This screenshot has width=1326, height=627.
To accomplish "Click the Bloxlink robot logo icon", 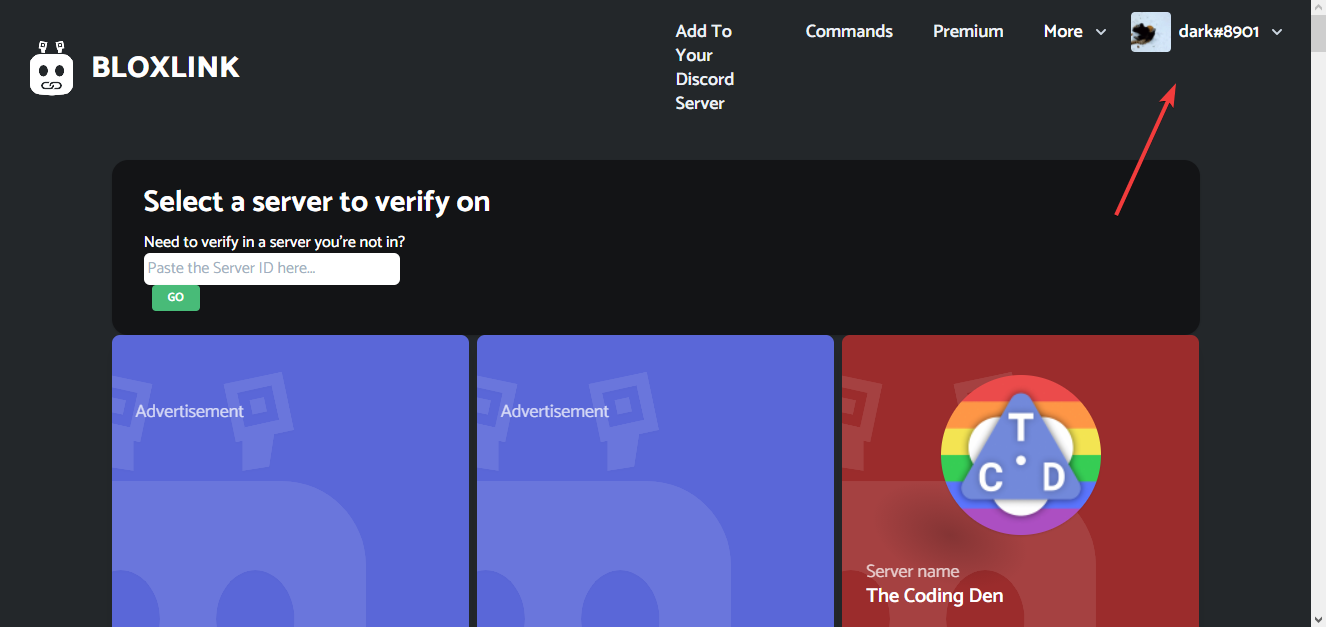I will click(52, 68).
